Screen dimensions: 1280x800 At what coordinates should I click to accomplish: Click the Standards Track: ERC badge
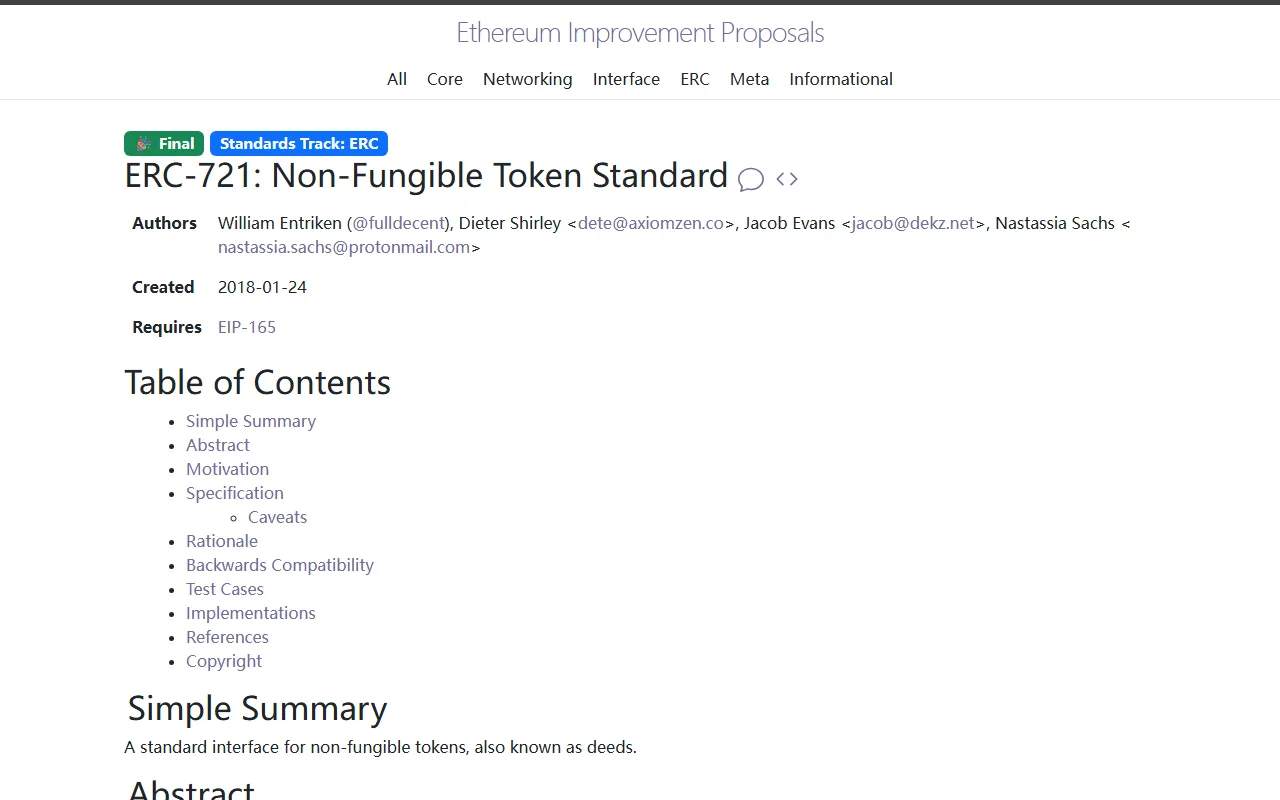(x=299, y=144)
